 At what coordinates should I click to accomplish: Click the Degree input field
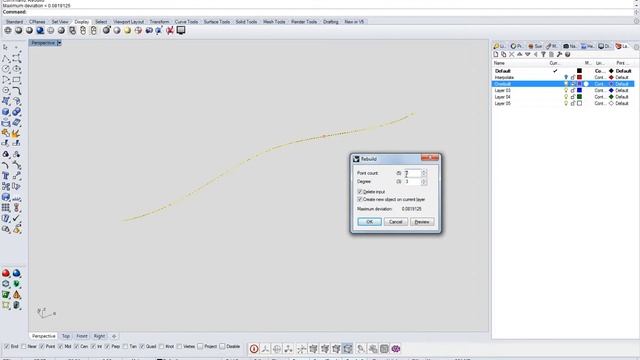[x=412, y=182]
